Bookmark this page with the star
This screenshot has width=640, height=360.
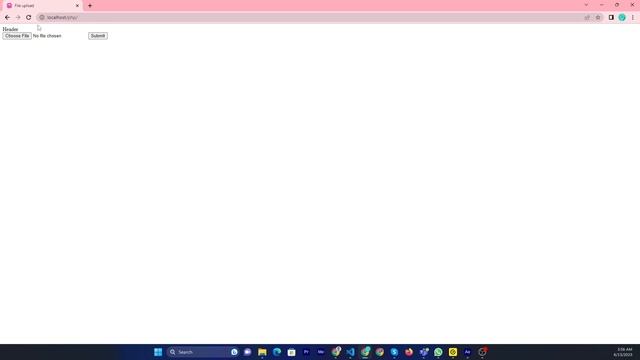[x=598, y=18]
